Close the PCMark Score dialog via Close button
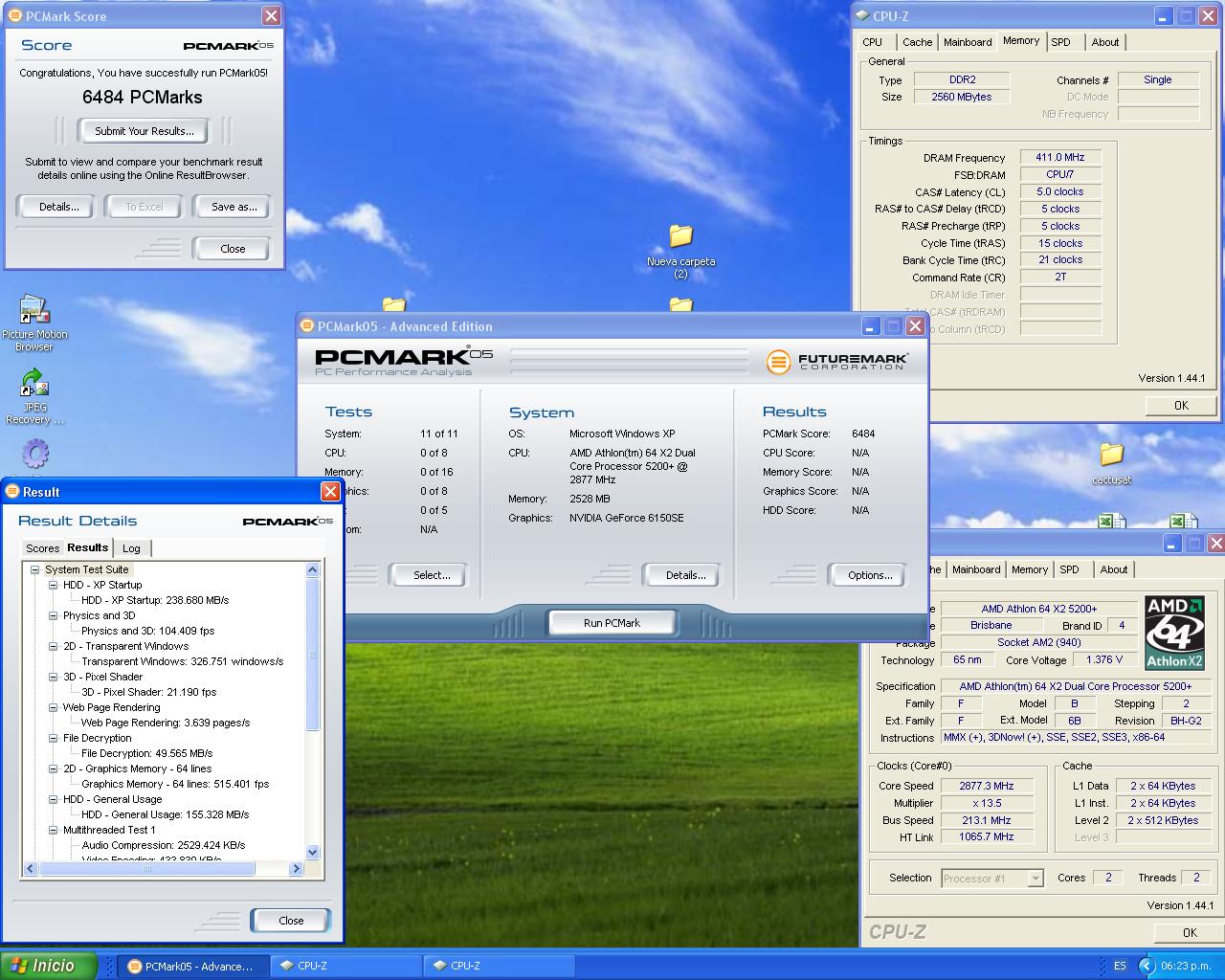 coord(233,249)
